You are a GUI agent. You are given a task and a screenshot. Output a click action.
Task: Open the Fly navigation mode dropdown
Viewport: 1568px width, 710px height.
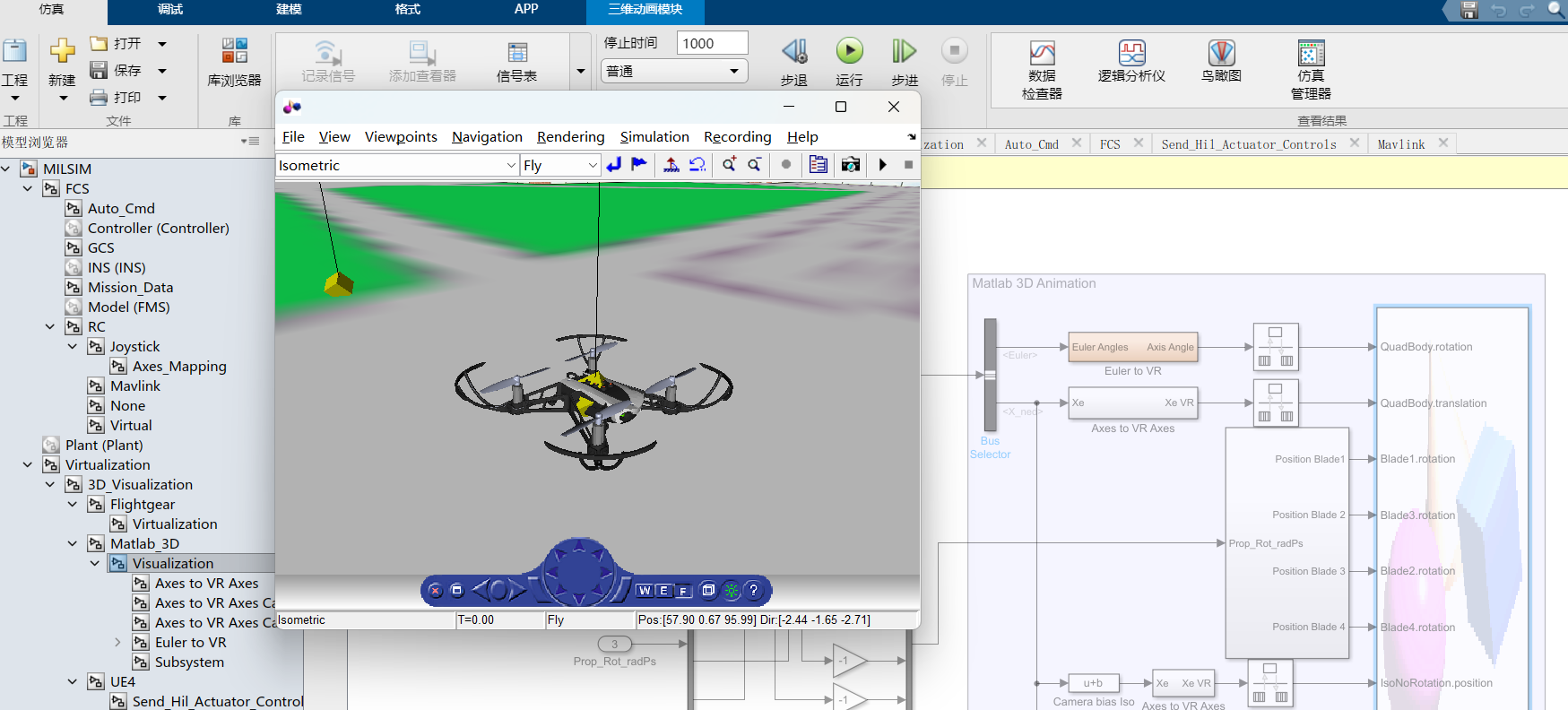593,165
